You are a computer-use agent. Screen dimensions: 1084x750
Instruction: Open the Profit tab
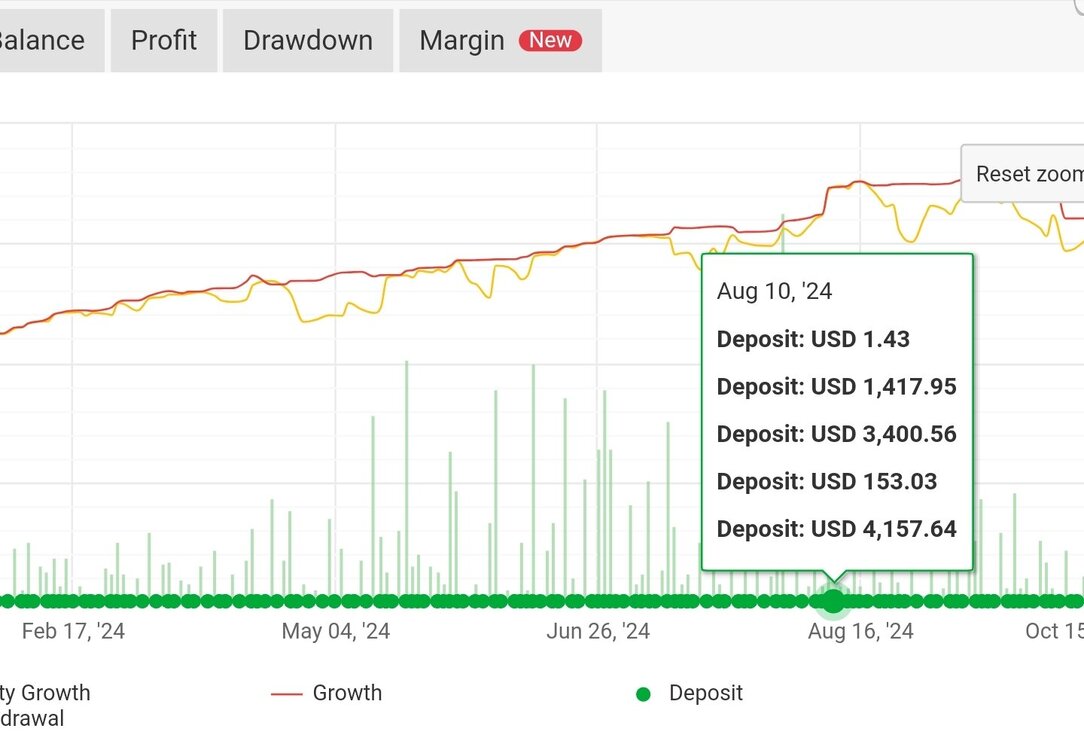[x=164, y=41]
